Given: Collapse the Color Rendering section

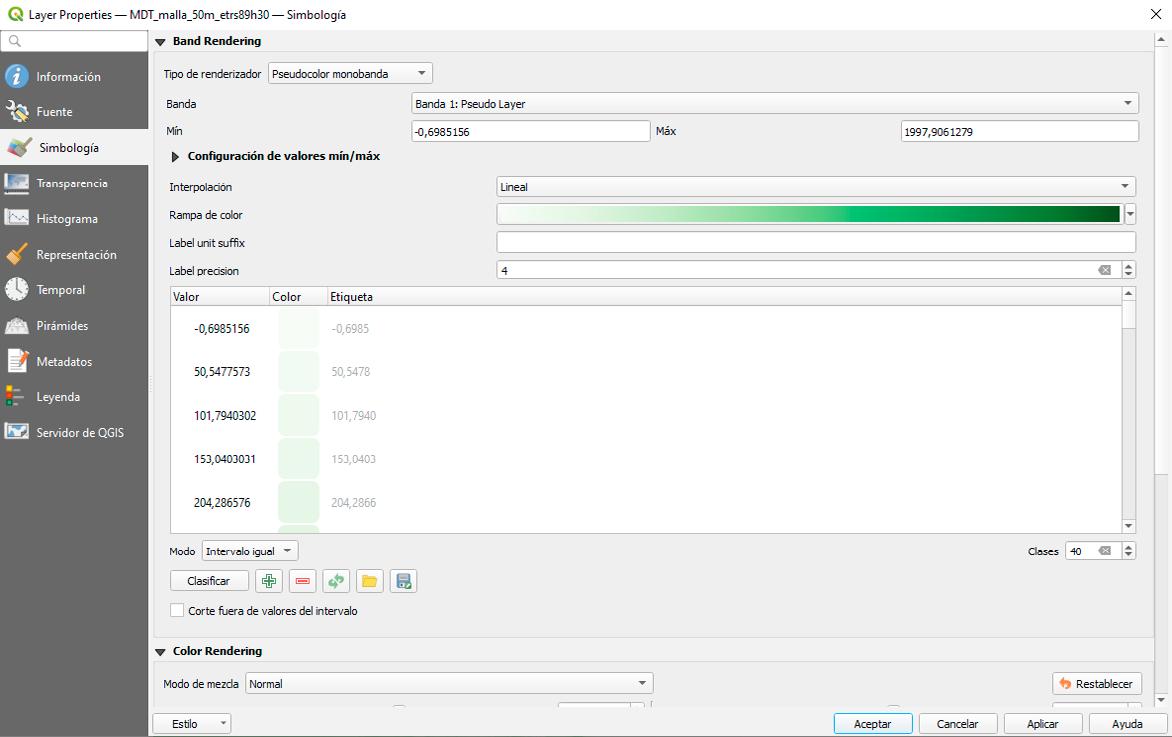Looking at the screenshot, I should point(160,652).
